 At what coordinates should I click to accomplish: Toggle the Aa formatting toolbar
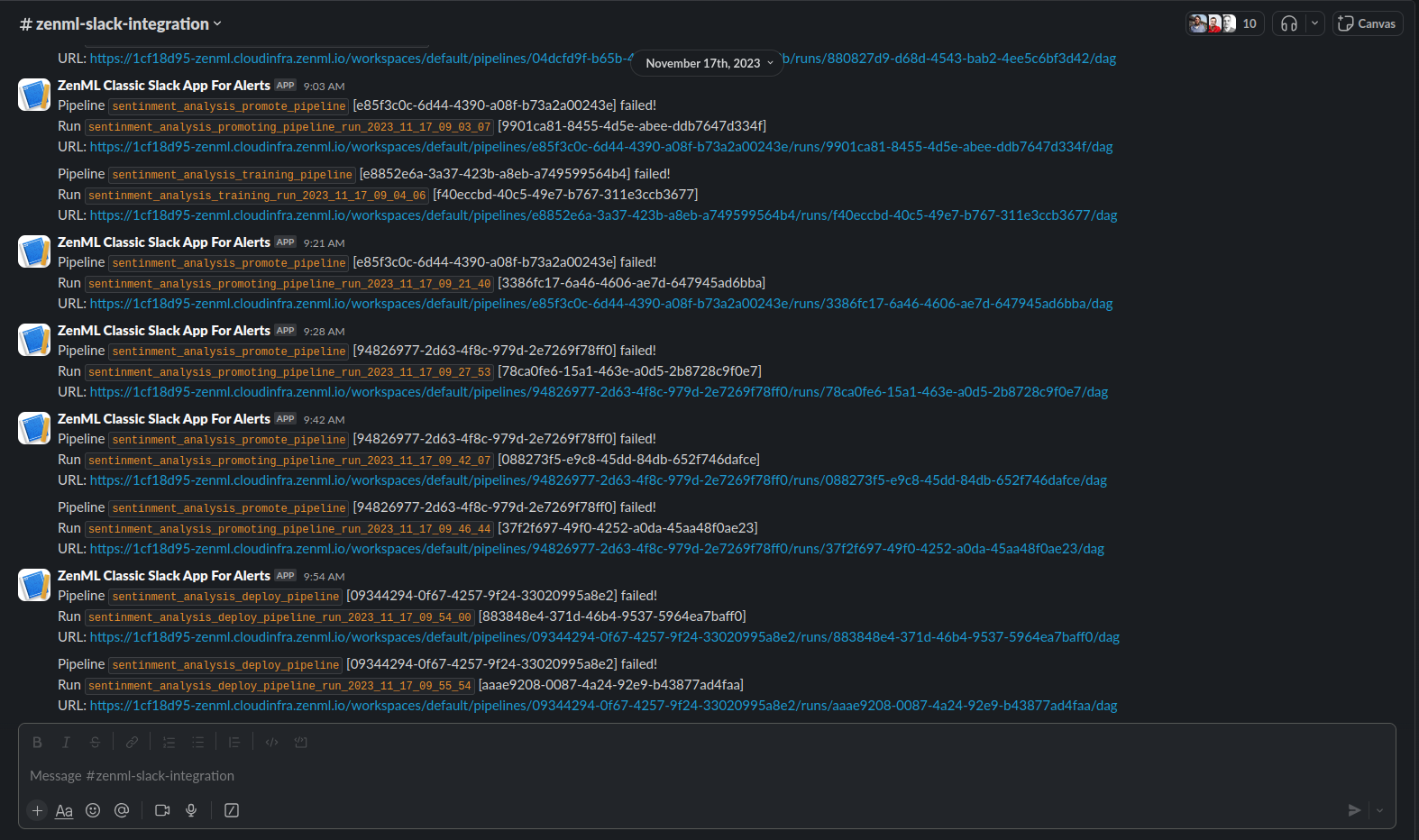(64, 810)
